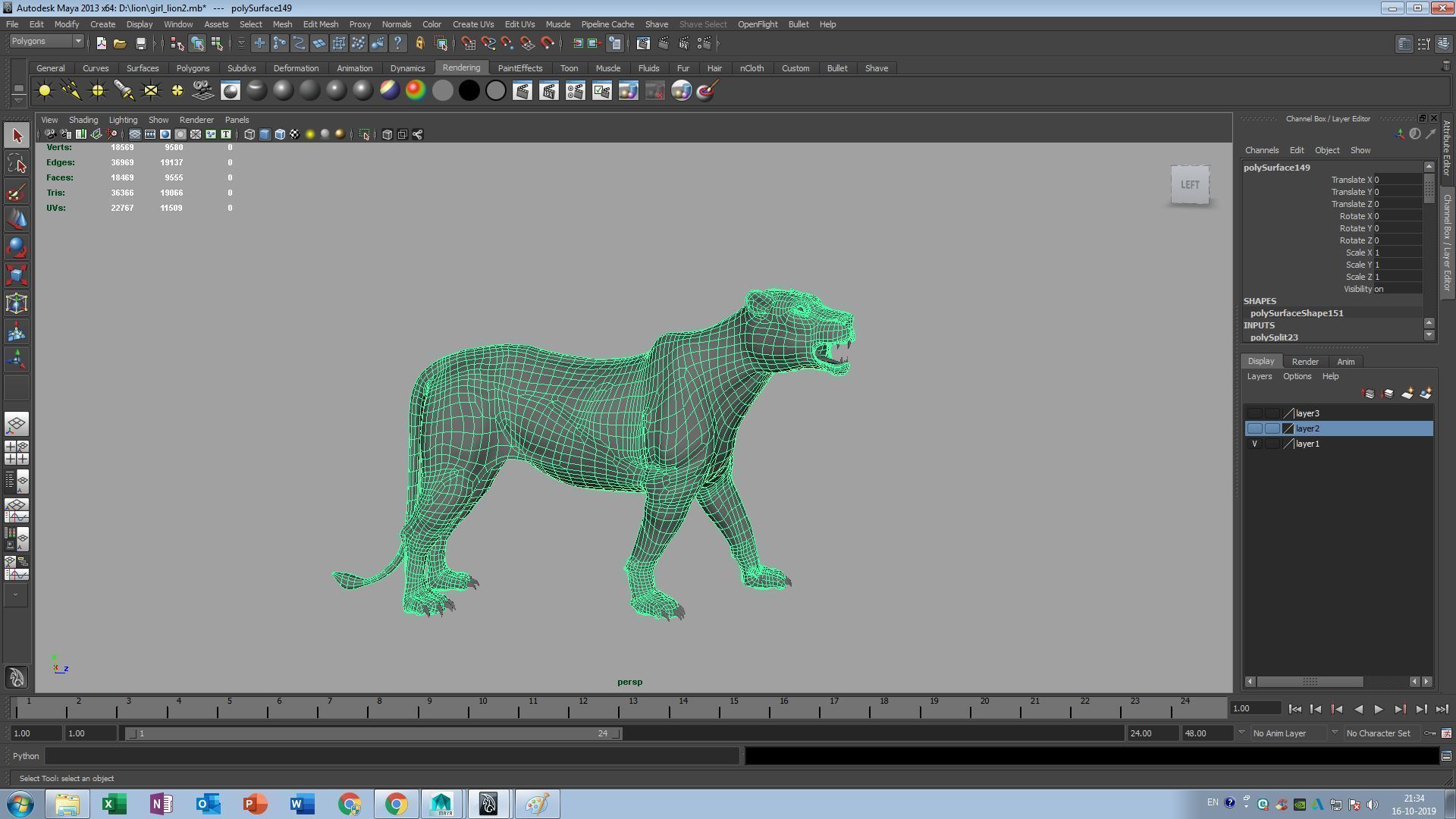Viewport: 1456px width, 819px height.
Task: Toggle textured display in viewport toolbar
Action: pos(295,134)
